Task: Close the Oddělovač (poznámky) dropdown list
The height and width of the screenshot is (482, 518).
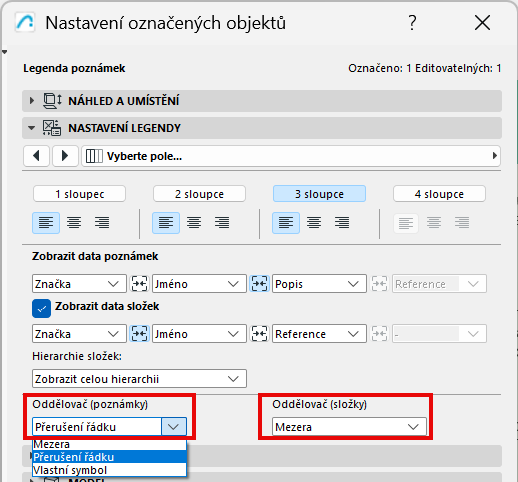Action: coord(174,427)
